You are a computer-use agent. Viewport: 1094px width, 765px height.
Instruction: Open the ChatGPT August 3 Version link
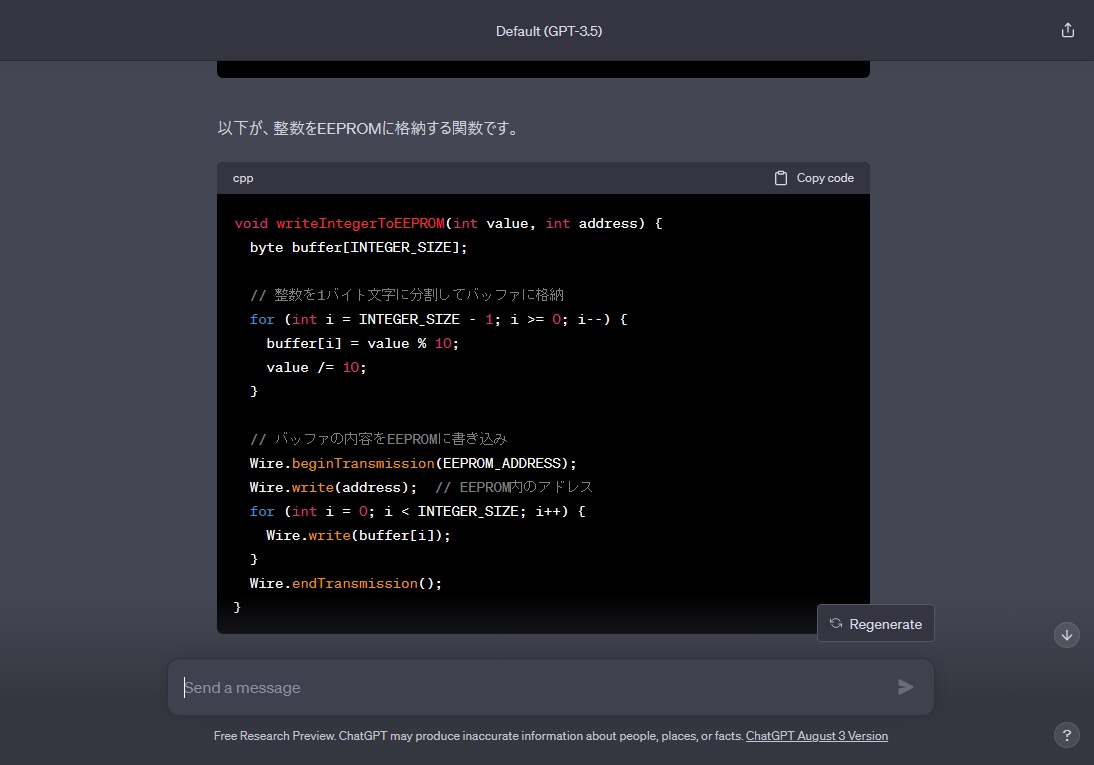click(x=816, y=736)
